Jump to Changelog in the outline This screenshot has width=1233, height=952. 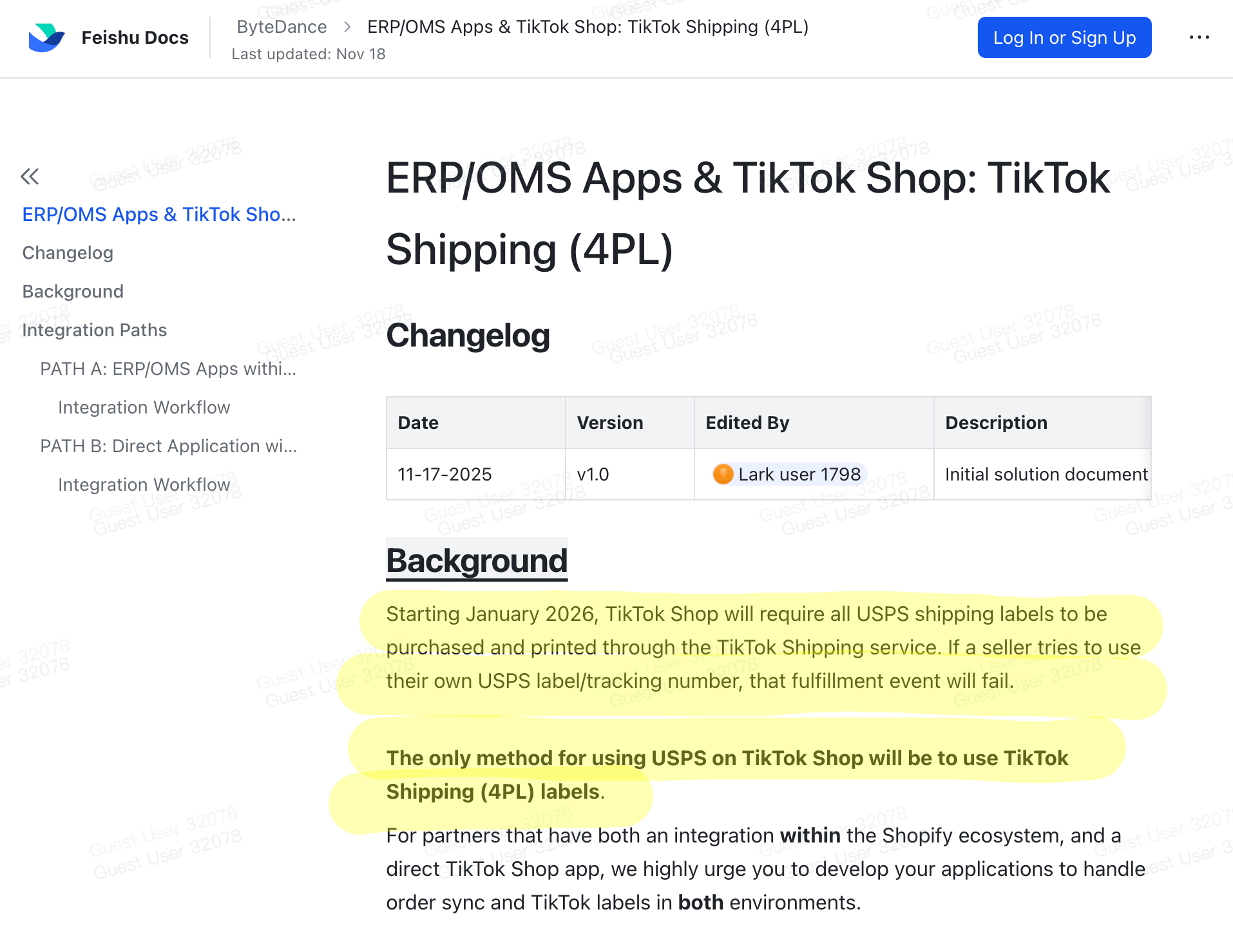[68, 253]
